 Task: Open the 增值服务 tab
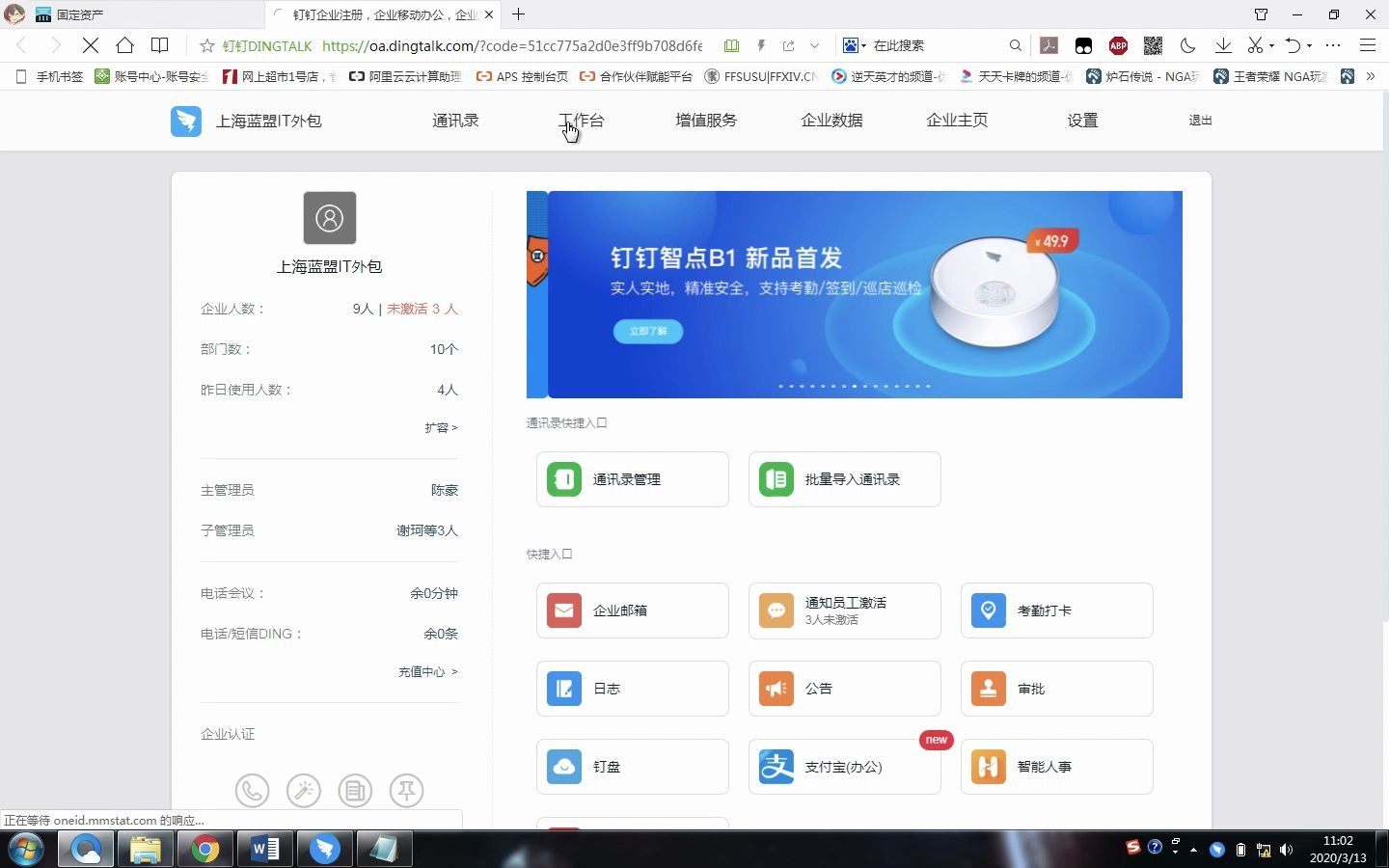tap(706, 121)
